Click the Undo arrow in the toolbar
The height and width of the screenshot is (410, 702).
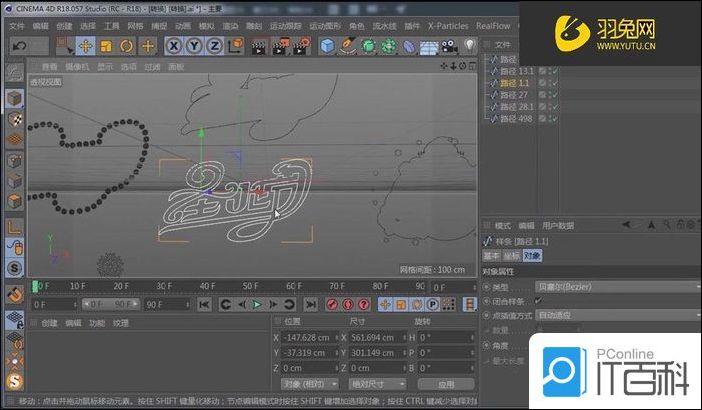click(18, 46)
